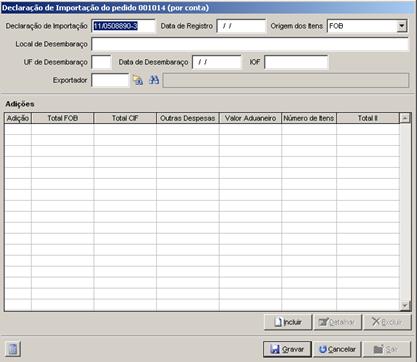This screenshot has width=417, height=362.
Task: Click the Cancelar button
Action: pyautogui.click(x=337, y=349)
